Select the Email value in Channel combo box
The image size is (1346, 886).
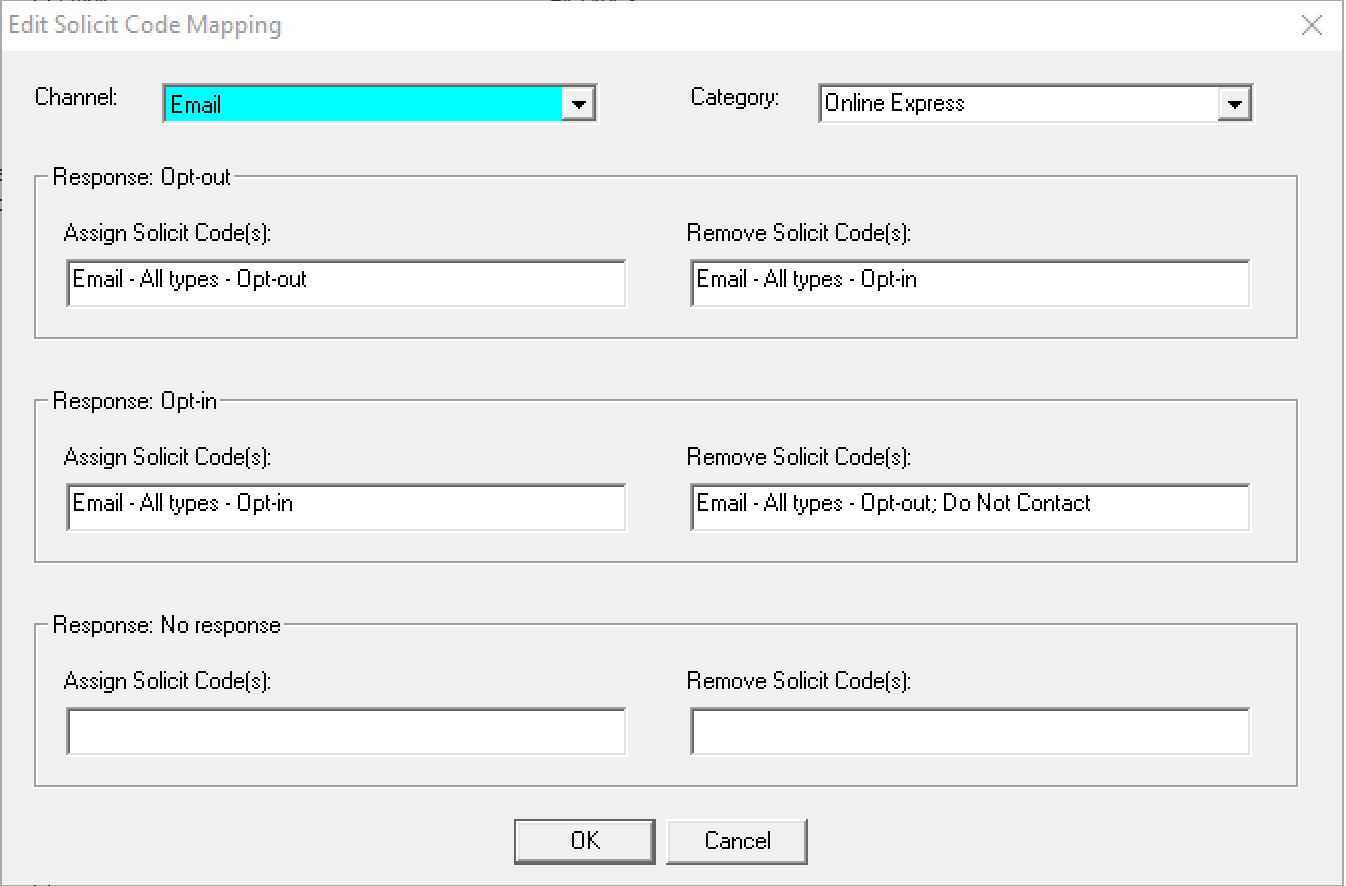point(363,104)
